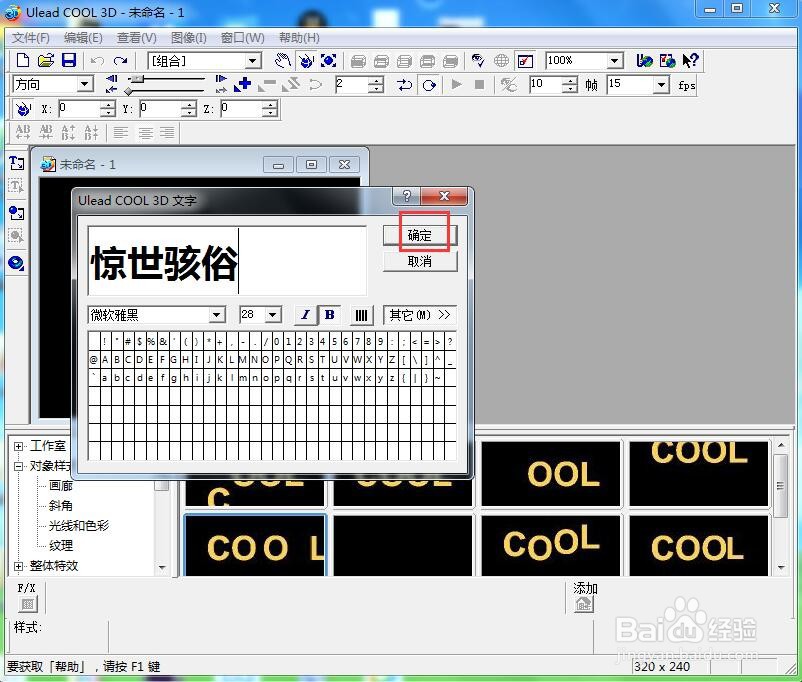802x682 pixels.
Task: Select the Resize object tool
Action: (328, 61)
